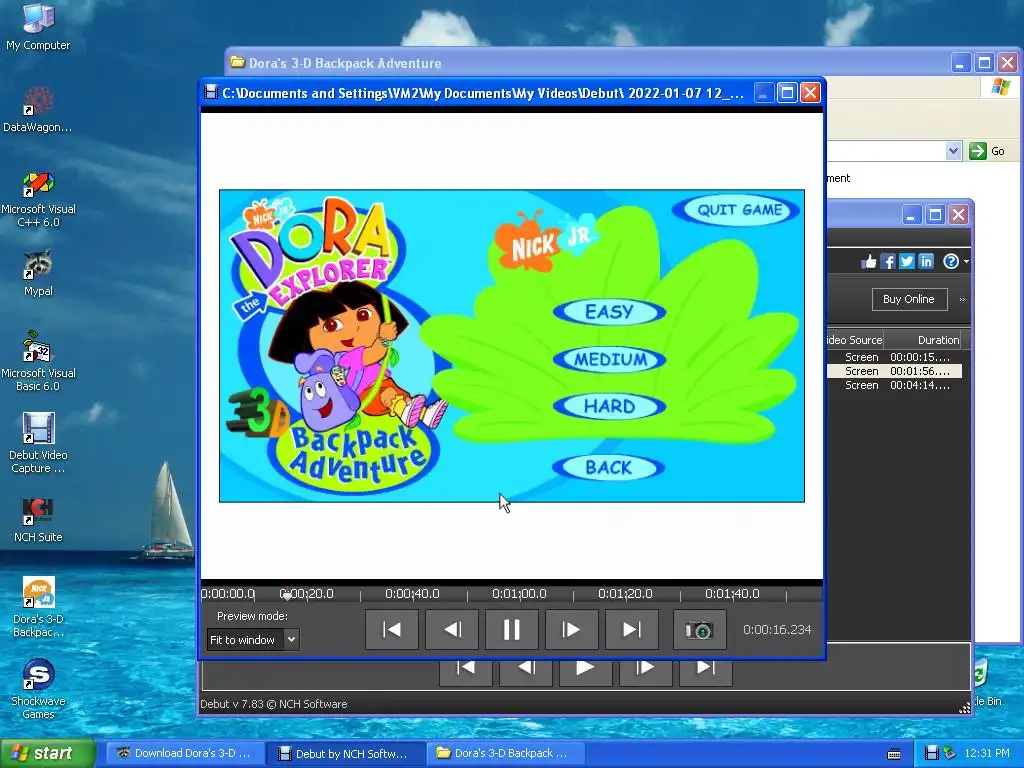
Task: Click the Buy Online button
Action: coord(909,299)
